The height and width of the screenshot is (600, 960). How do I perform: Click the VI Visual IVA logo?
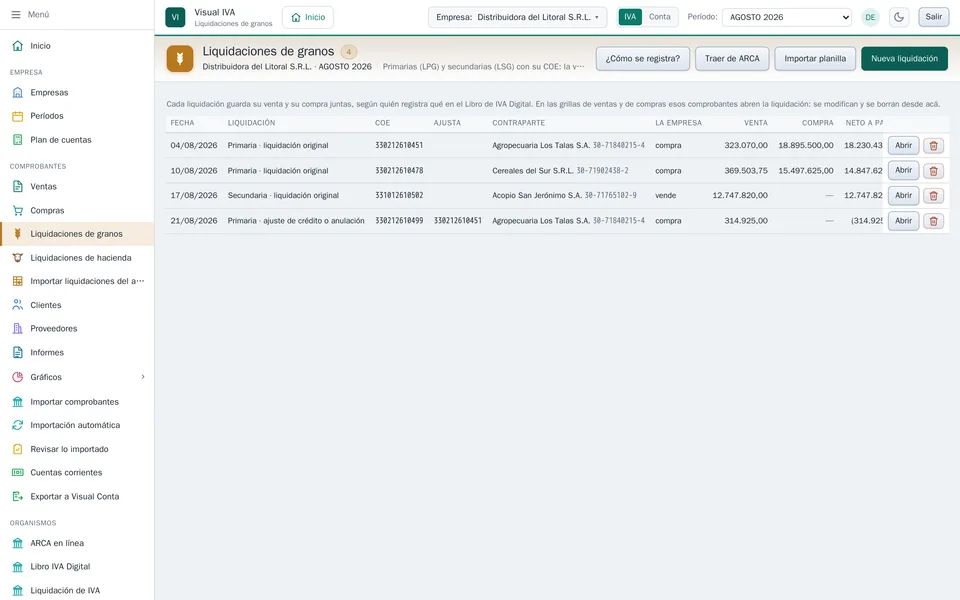tap(175, 17)
